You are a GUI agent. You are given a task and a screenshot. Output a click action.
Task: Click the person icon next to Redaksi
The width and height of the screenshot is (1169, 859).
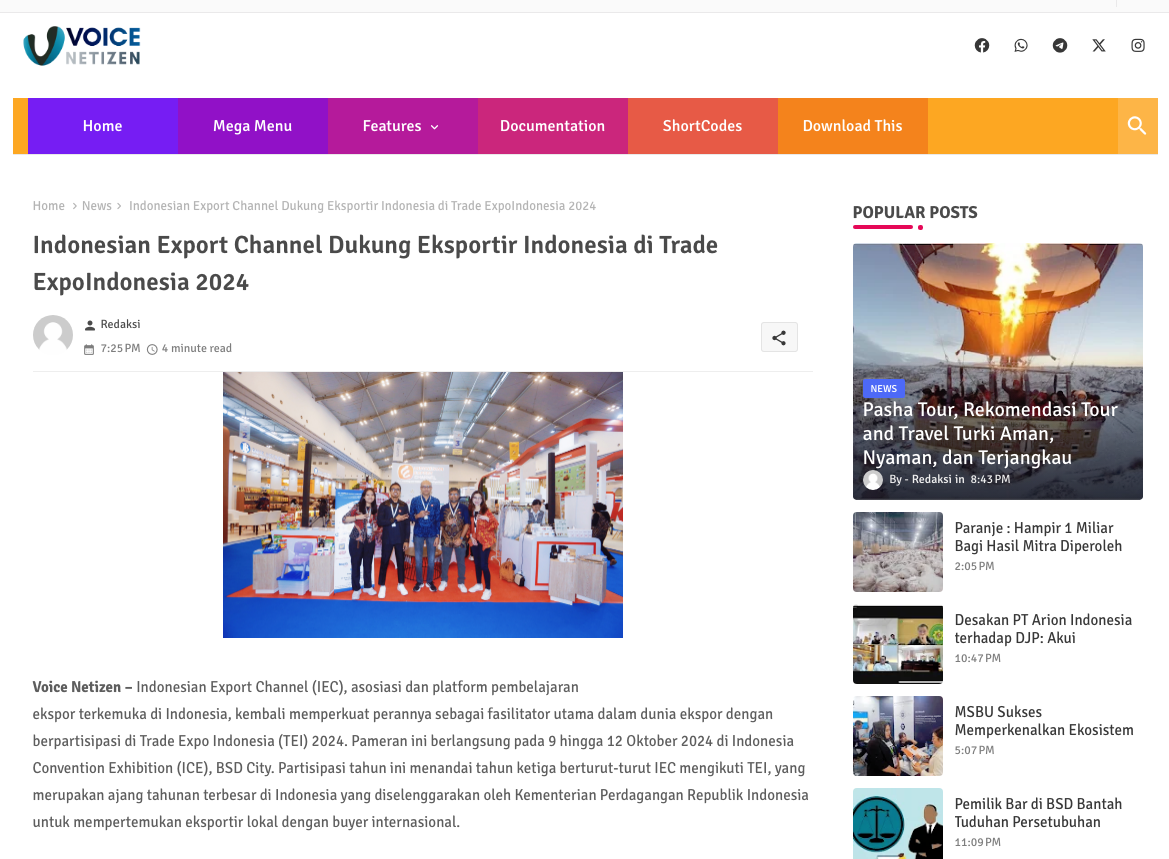(x=89, y=325)
